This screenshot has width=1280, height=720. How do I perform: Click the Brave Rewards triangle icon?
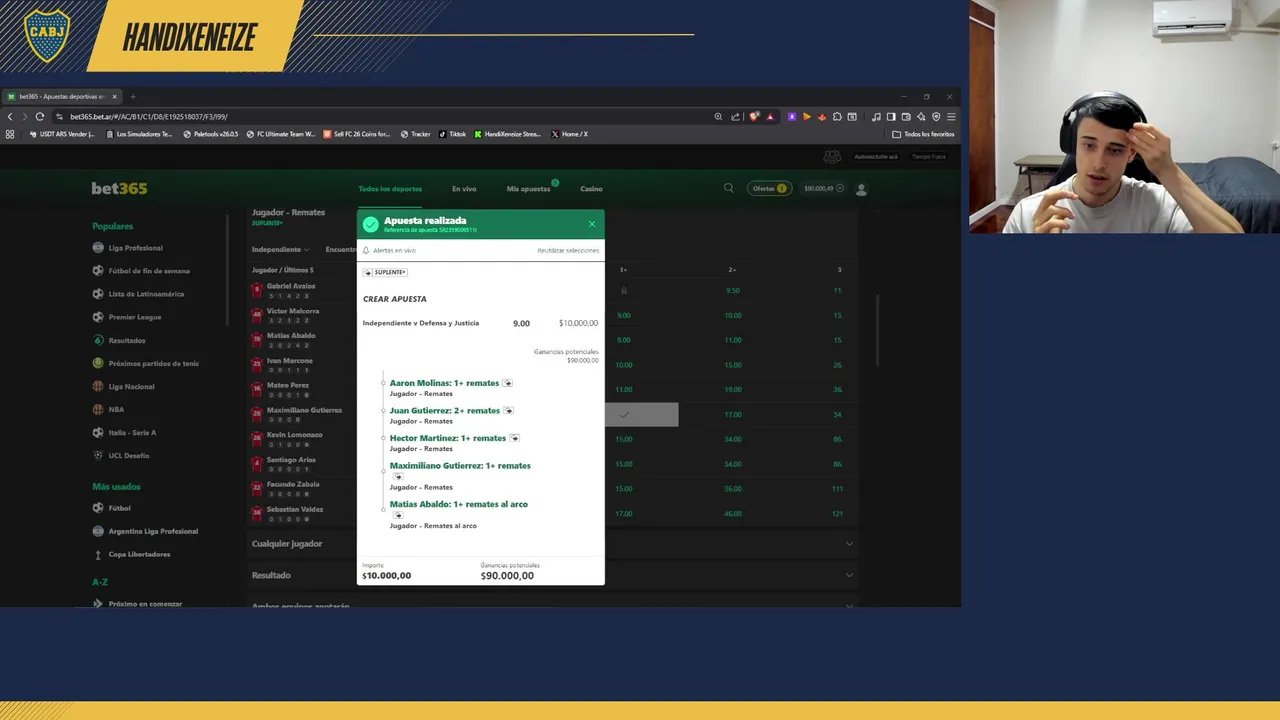point(770,116)
